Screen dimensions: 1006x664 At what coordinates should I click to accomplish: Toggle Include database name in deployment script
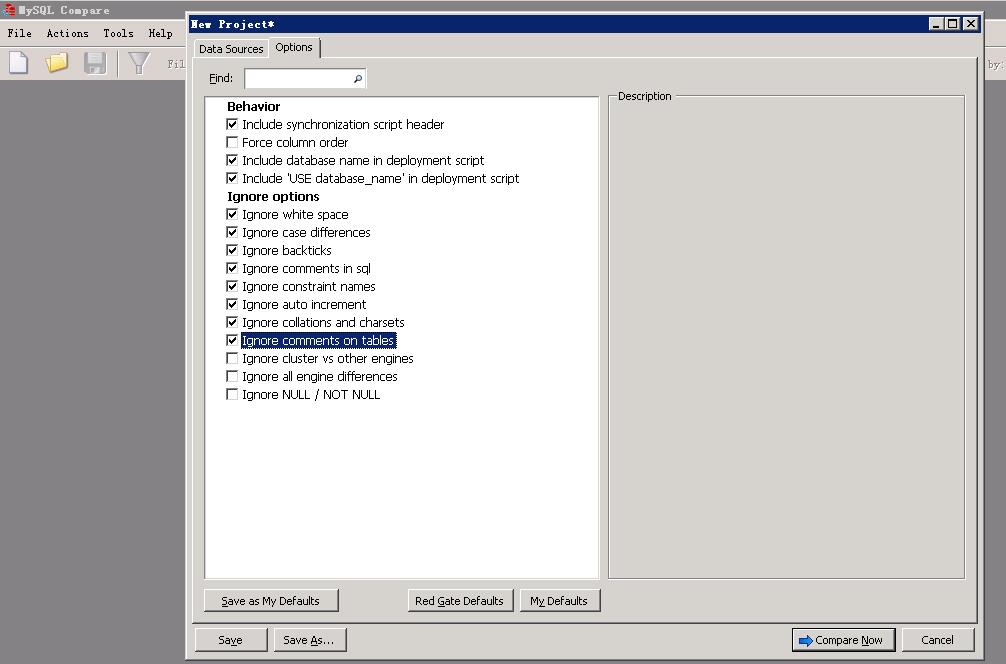tap(232, 160)
